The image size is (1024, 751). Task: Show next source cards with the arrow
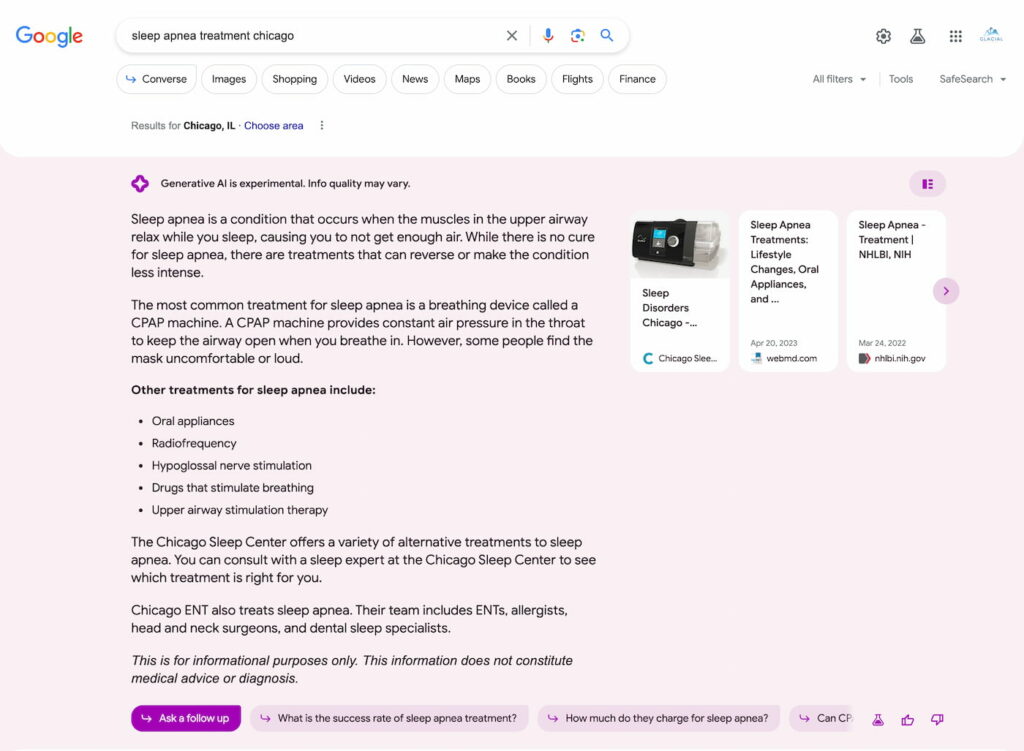click(x=946, y=291)
